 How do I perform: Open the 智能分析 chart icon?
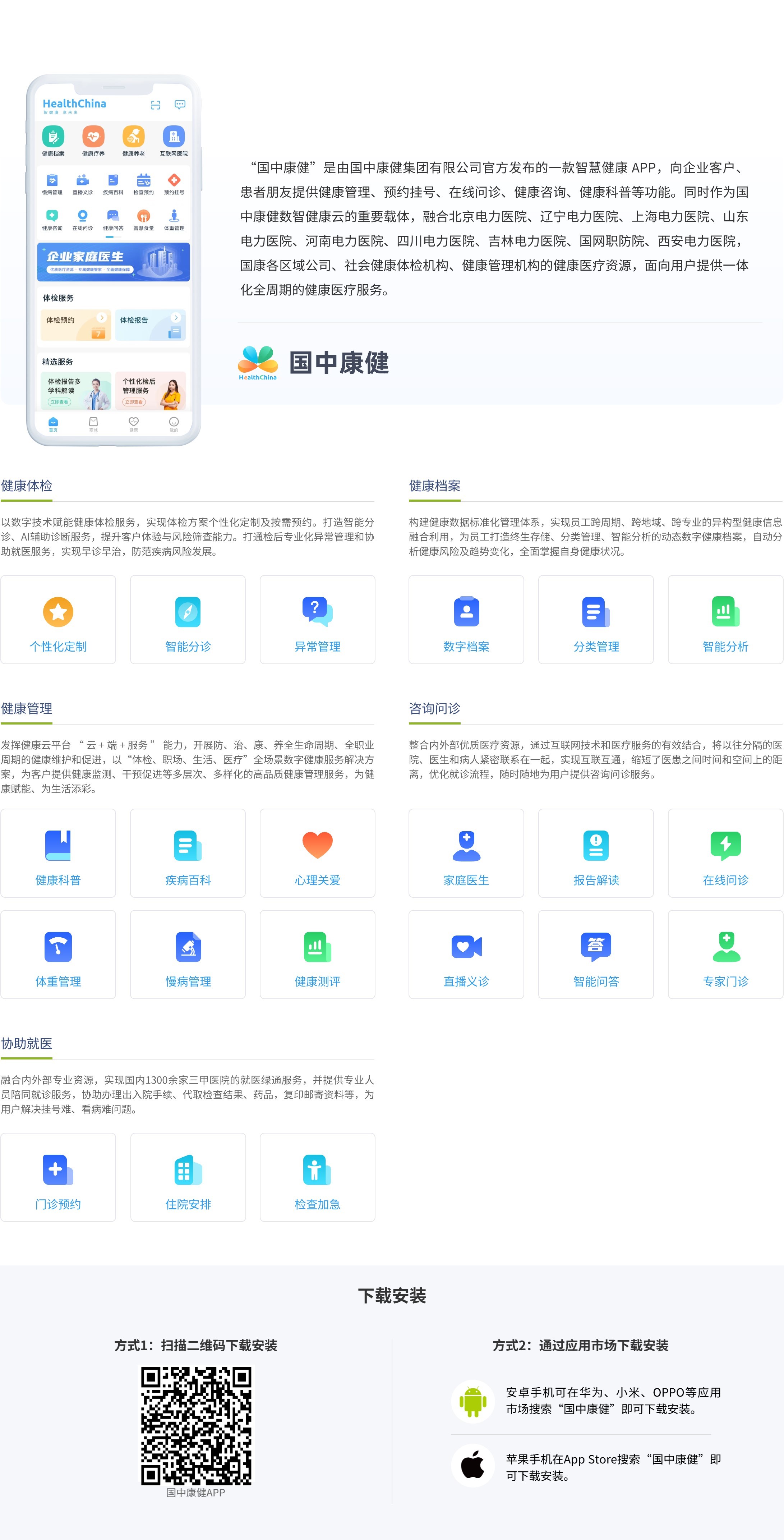(x=725, y=612)
